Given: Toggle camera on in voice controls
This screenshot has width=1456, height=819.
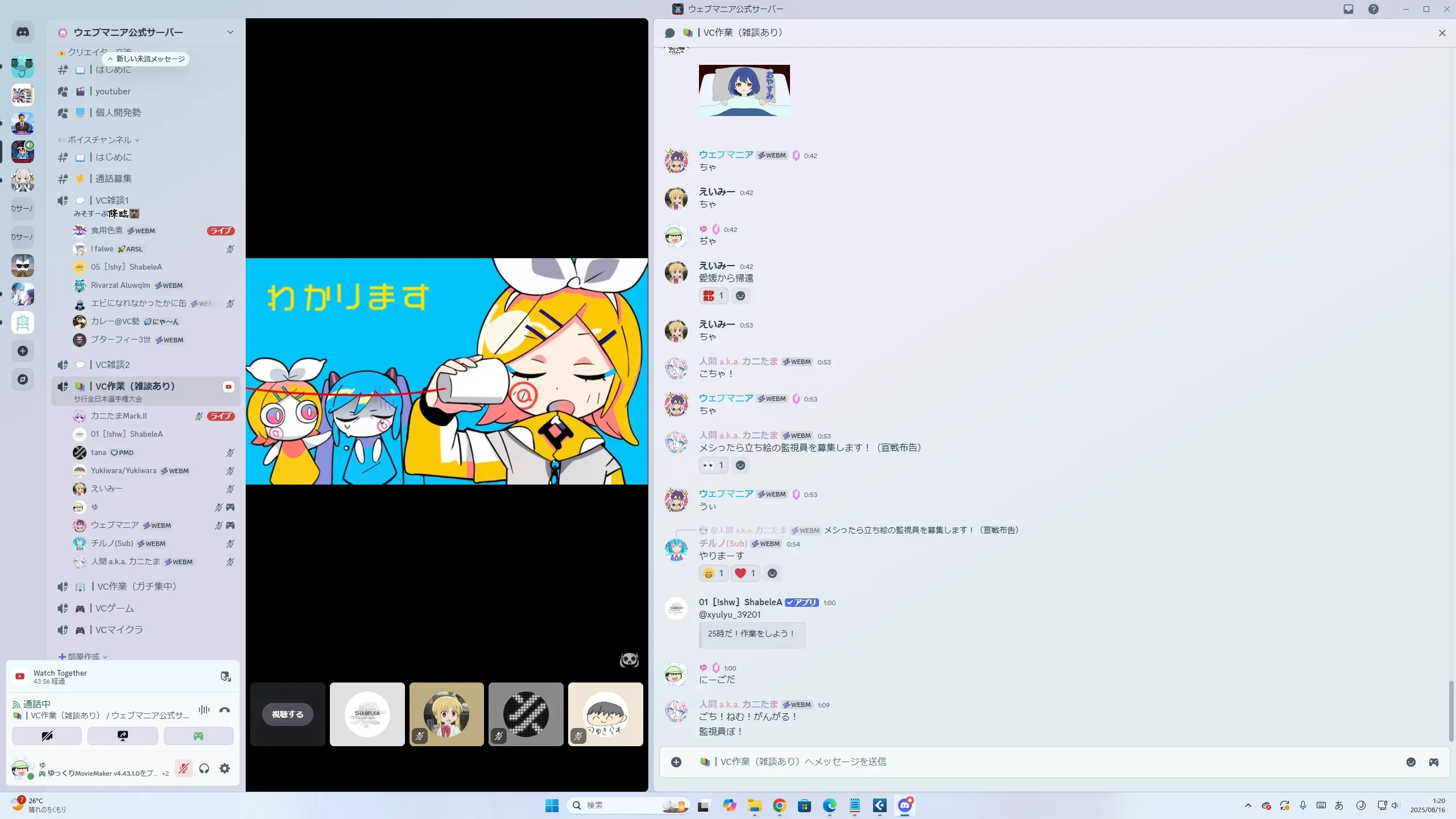Looking at the screenshot, I should [x=47, y=736].
